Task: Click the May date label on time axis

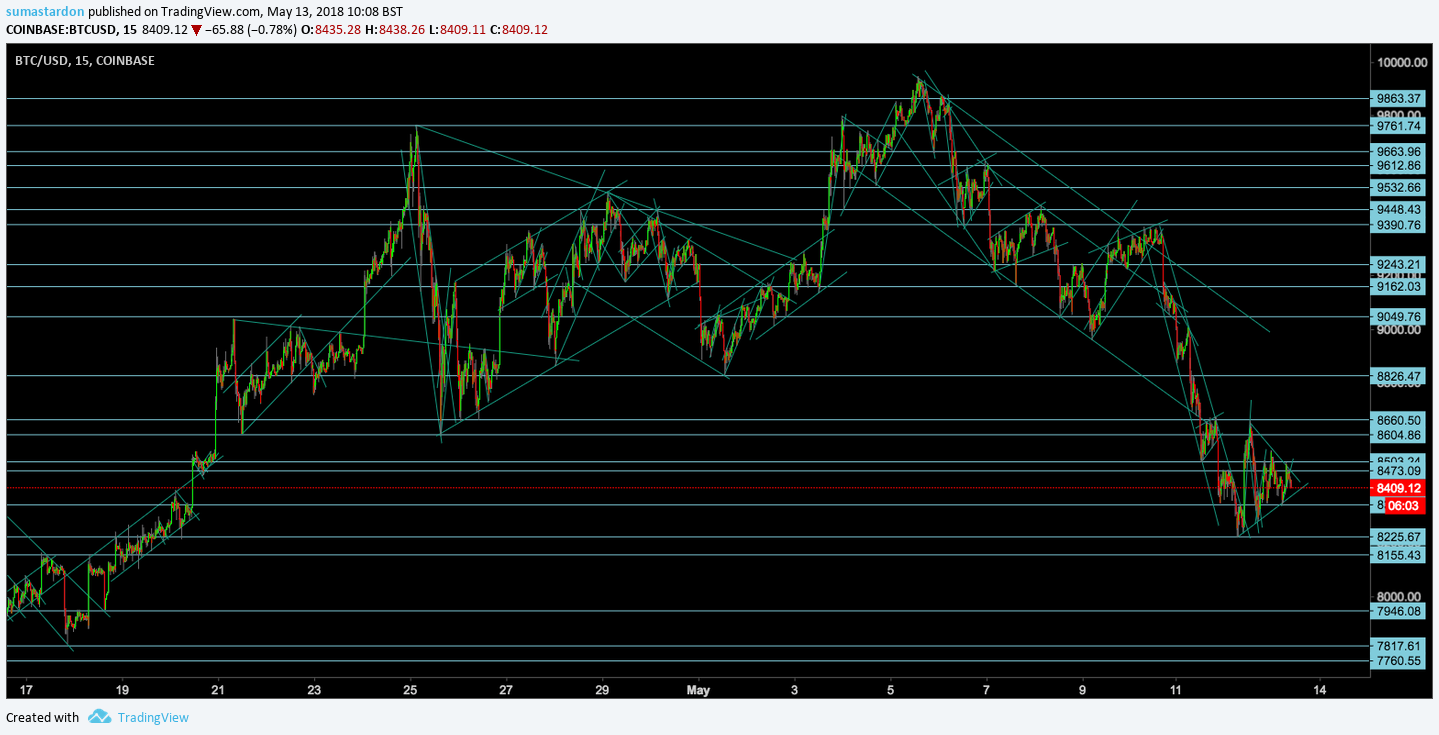Action: [699, 690]
